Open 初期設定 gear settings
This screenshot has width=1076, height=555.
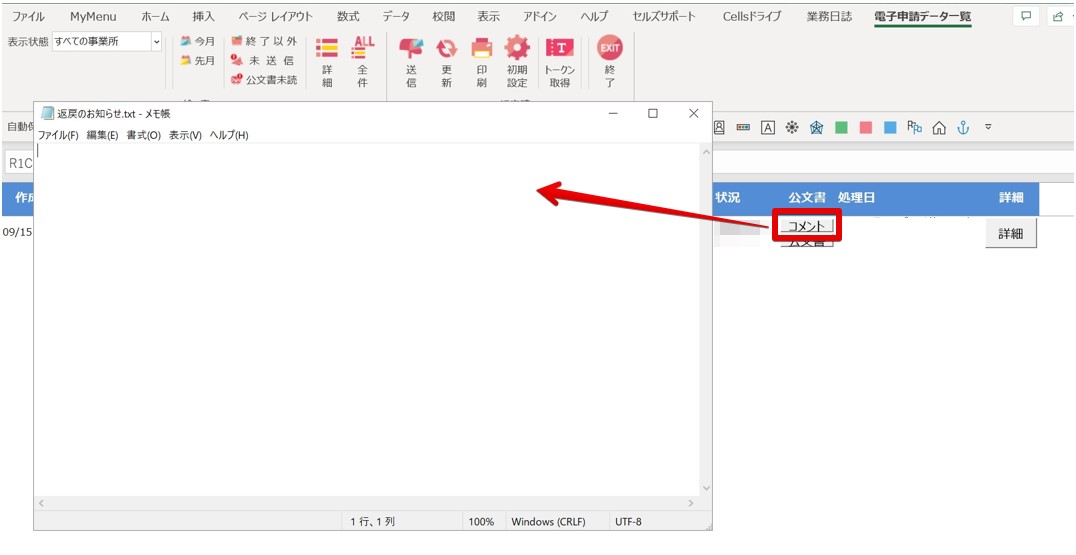point(517,49)
